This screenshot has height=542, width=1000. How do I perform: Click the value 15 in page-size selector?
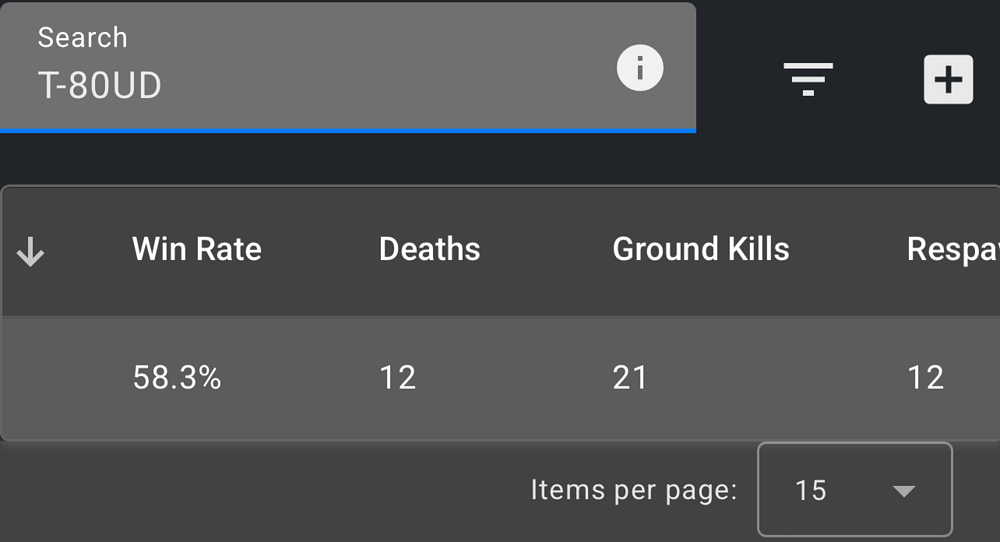point(811,490)
